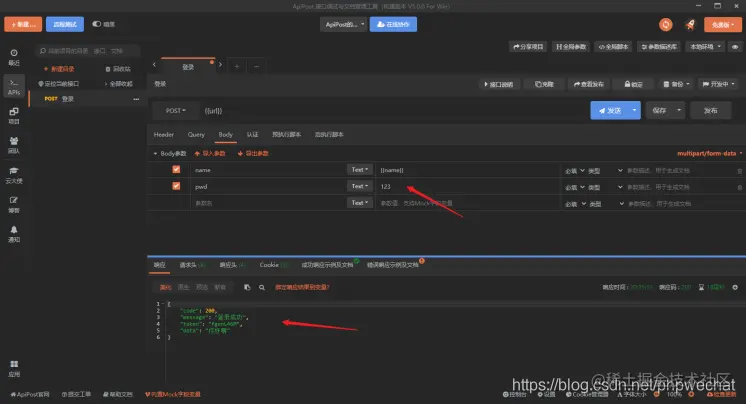This screenshot has width=746, height=404.
Task: Toggle the dark mode switch
Action: 97,24
